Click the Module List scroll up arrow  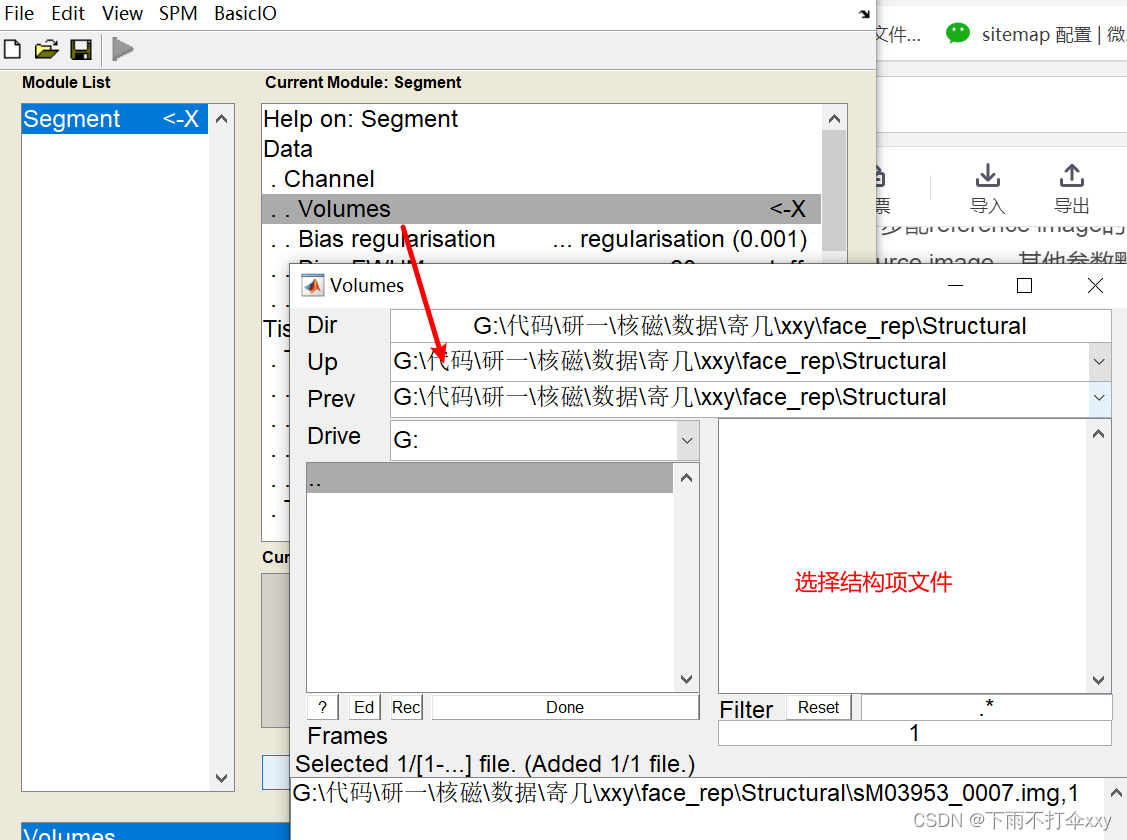[x=221, y=119]
